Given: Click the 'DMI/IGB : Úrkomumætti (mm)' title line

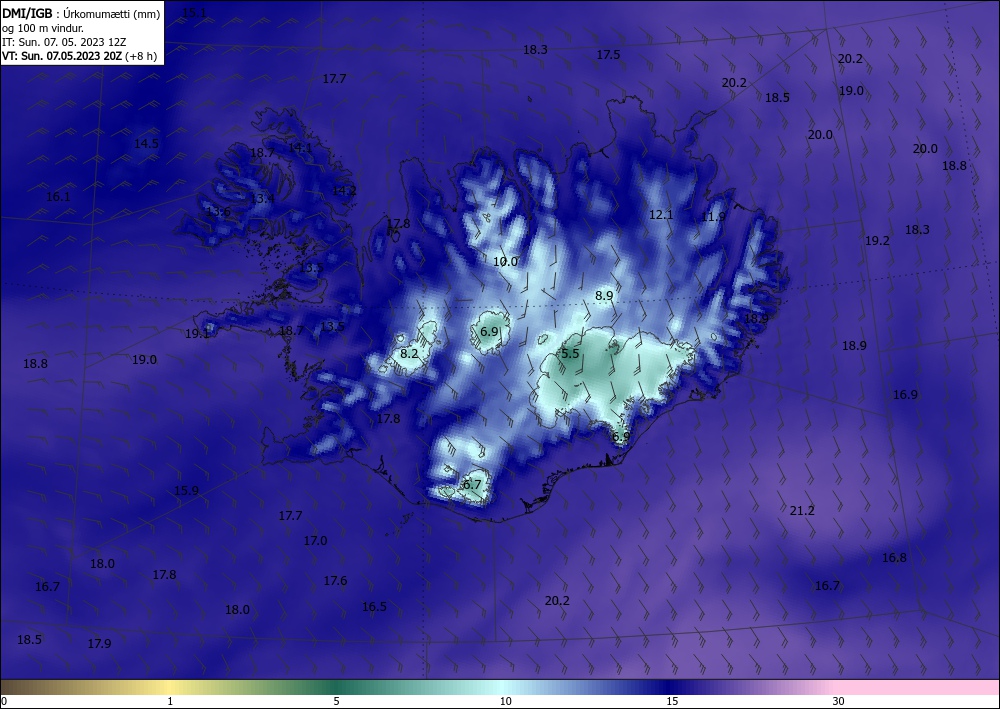Looking at the screenshot, I should coord(81,13).
